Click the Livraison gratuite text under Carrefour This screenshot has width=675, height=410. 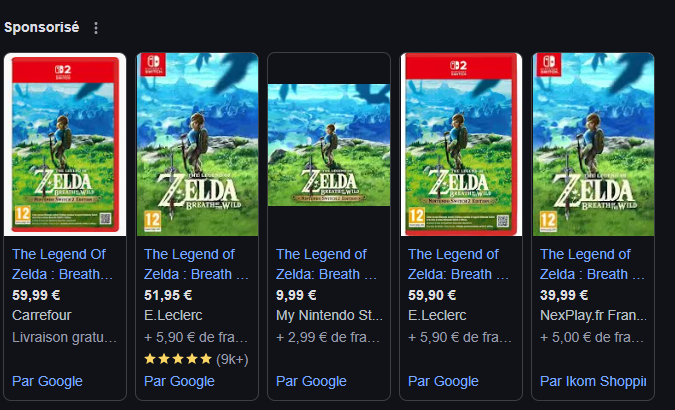point(65,337)
